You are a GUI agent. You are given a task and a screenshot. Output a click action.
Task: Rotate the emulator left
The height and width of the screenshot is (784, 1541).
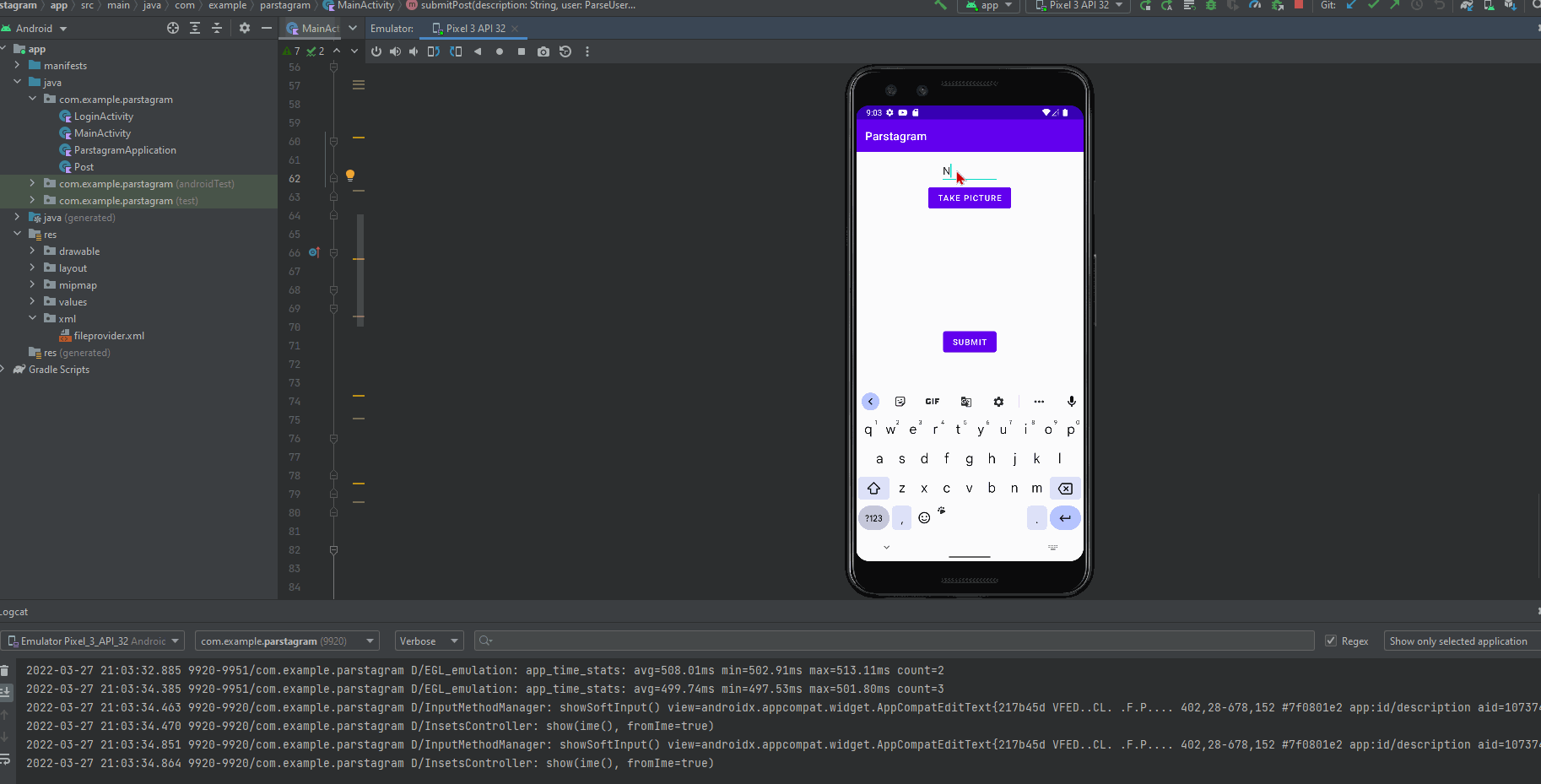coord(434,51)
